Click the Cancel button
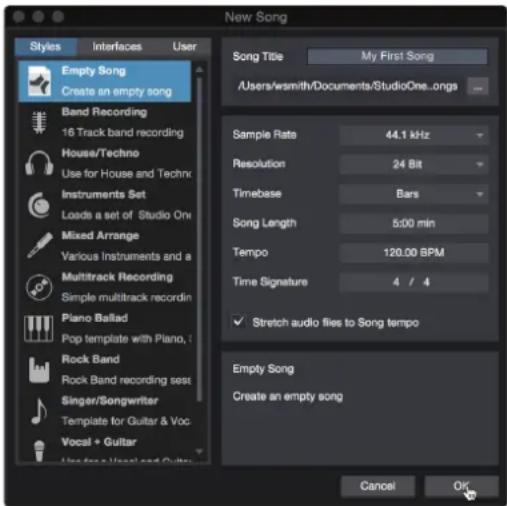Image resolution: width=507 pixels, height=506 pixels. (378, 486)
